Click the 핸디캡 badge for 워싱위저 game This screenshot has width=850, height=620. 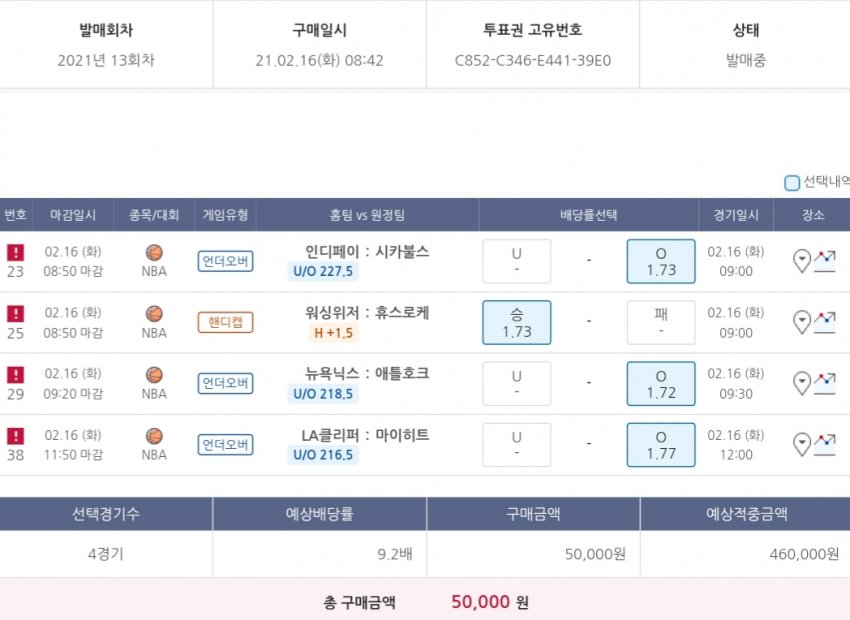(225, 322)
